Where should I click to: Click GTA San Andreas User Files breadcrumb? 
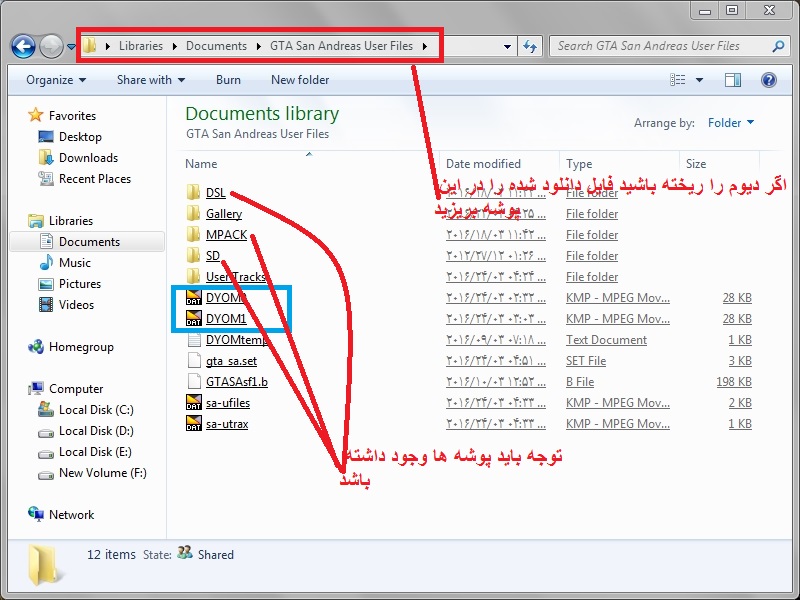click(x=341, y=46)
